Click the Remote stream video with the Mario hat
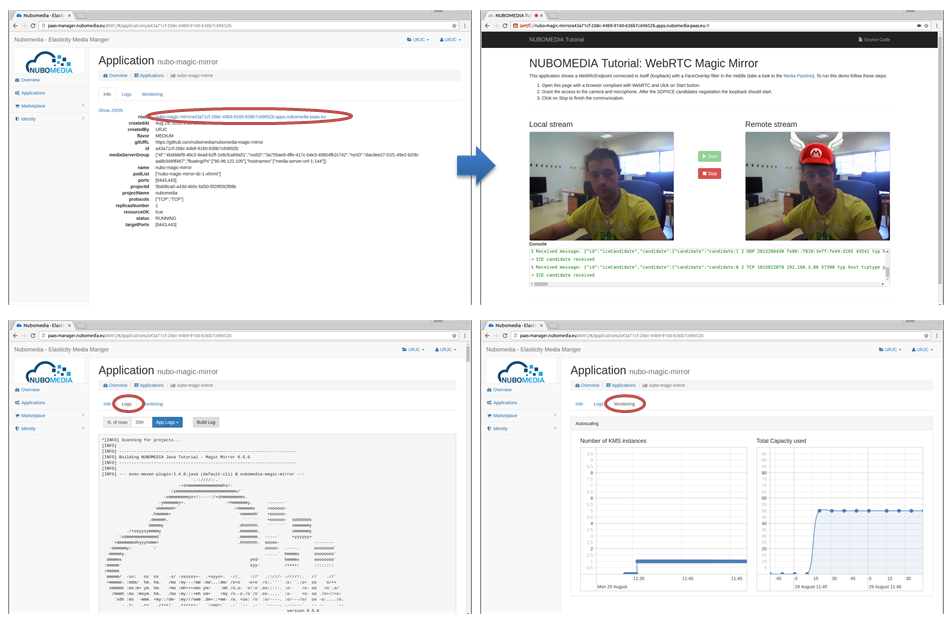The width and height of the screenshot is (952, 627). click(x=817, y=186)
